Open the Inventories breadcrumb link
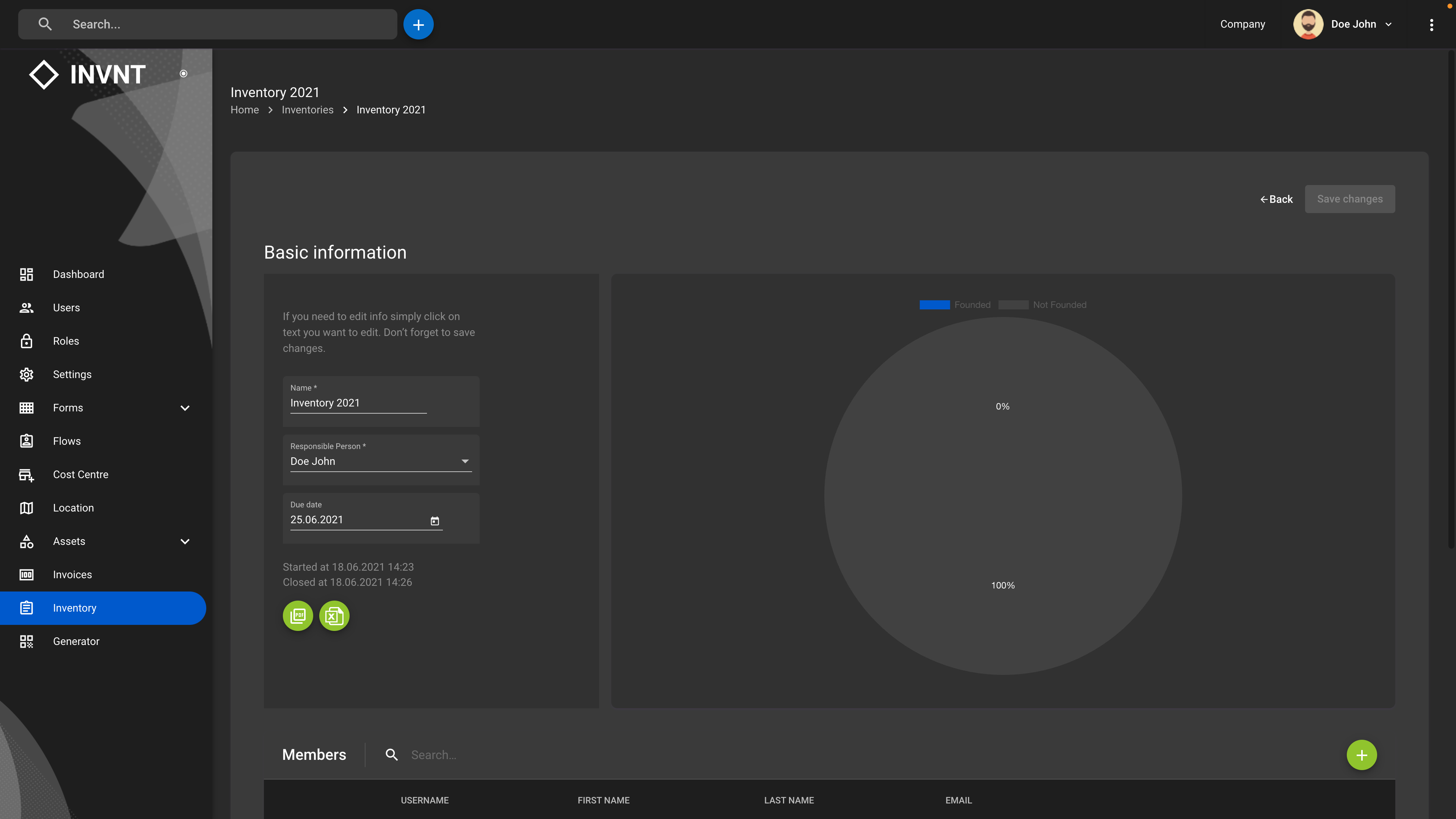The image size is (1456, 819). pyautogui.click(x=308, y=110)
